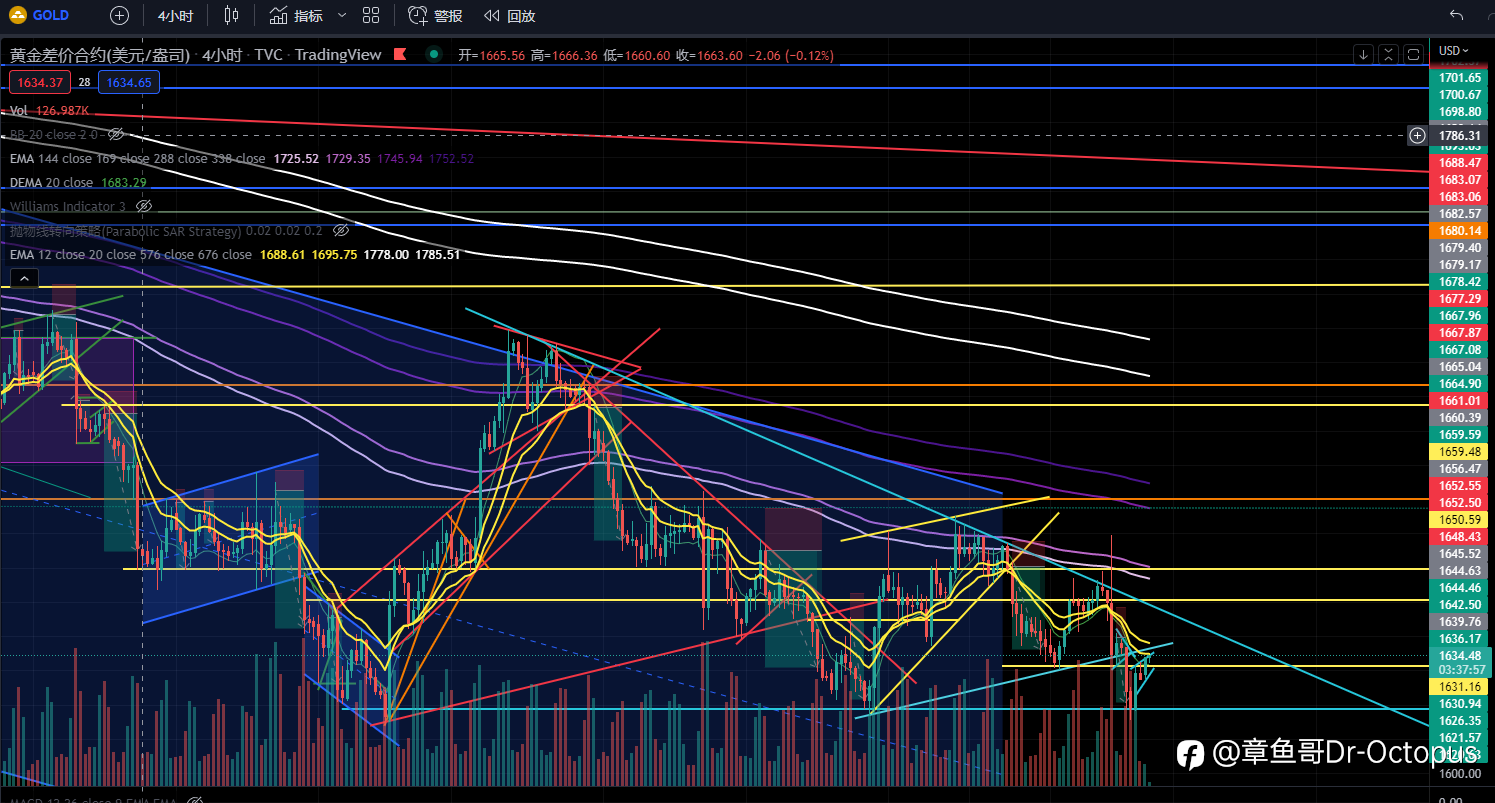Click the 1626.35 price axis label
This screenshot has height=803, width=1495.
coord(1460,720)
